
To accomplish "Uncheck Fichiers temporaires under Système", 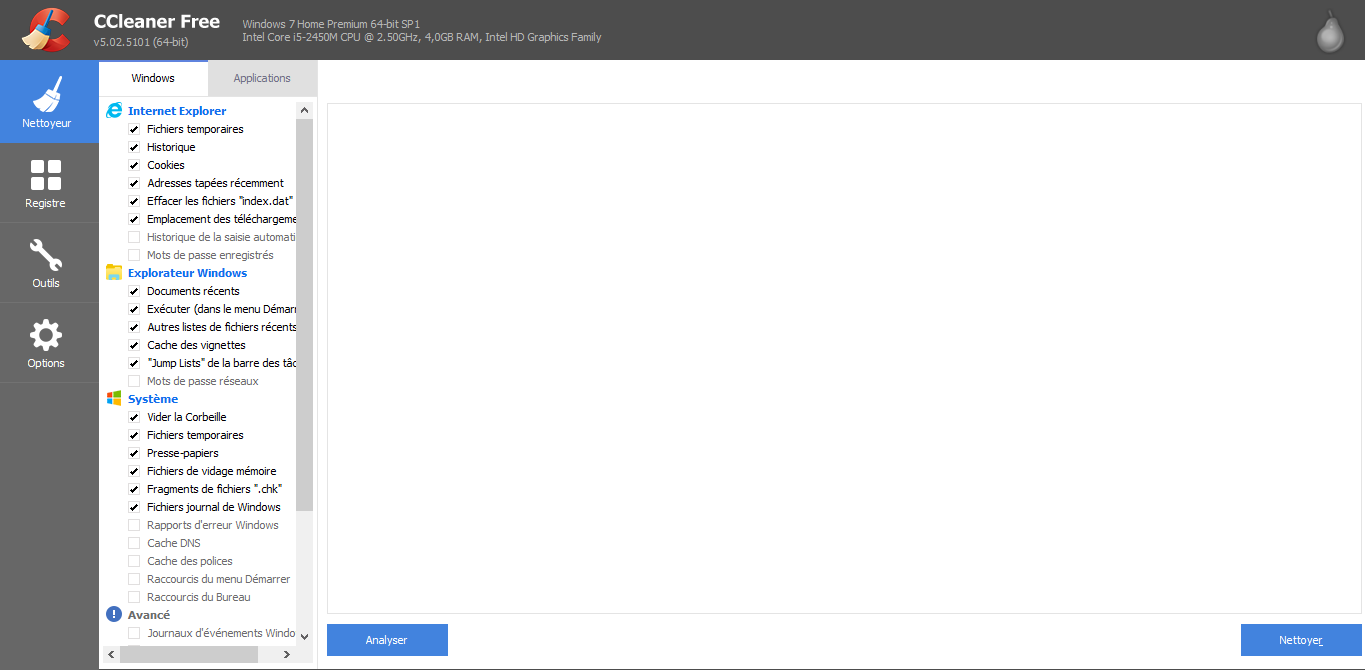I will coord(134,435).
